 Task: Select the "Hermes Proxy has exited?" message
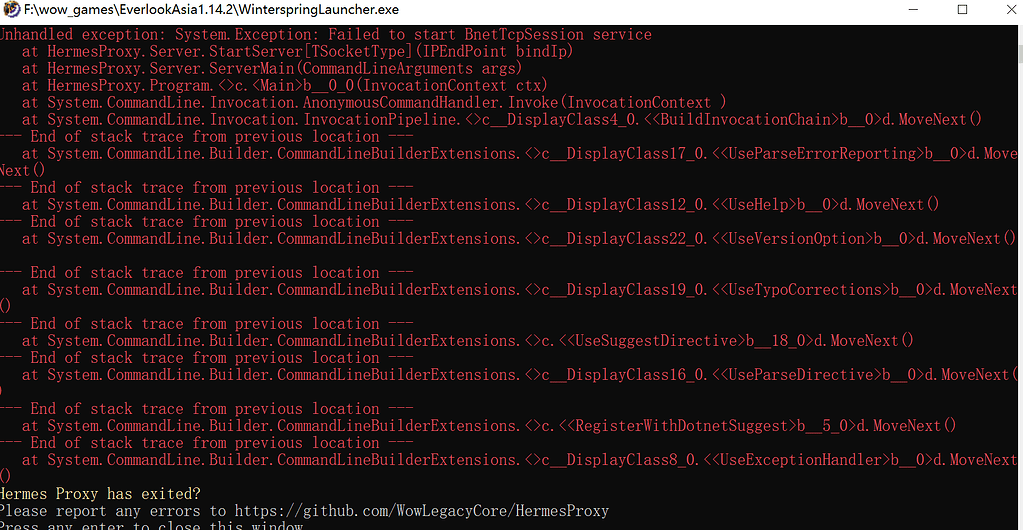[x=100, y=494]
